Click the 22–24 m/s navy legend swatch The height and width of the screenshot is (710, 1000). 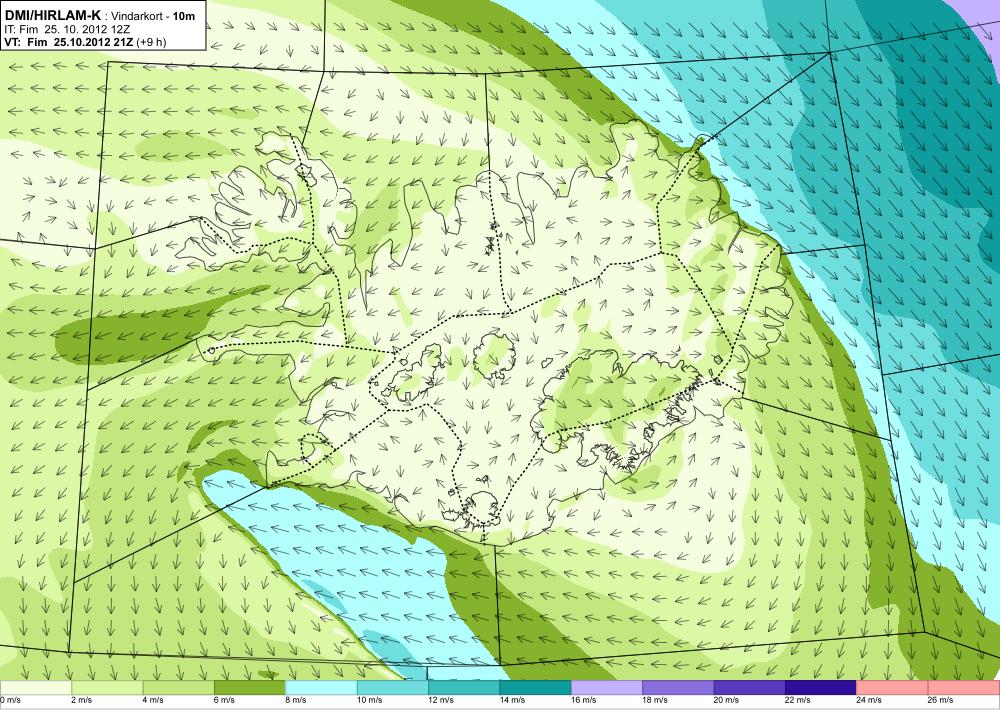coord(821,688)
